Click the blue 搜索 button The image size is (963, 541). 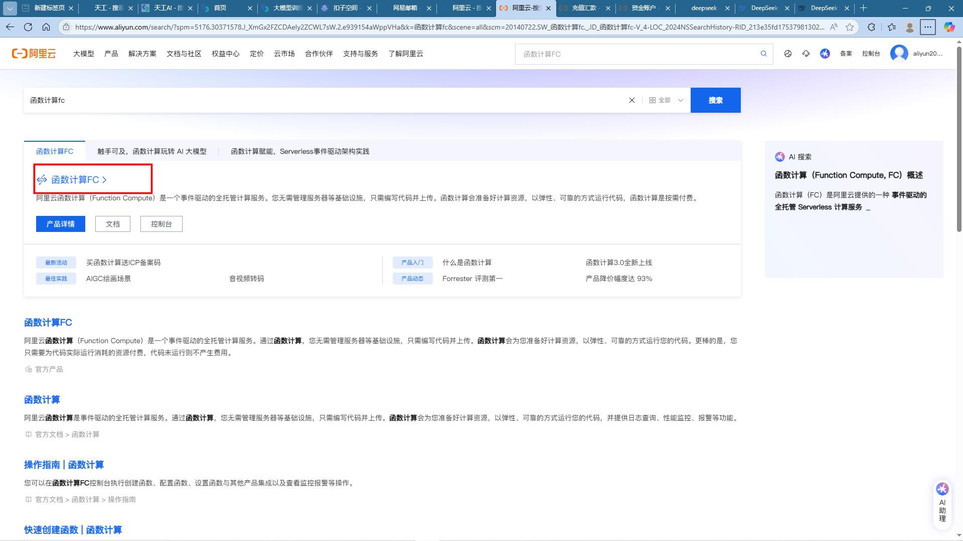715,100
